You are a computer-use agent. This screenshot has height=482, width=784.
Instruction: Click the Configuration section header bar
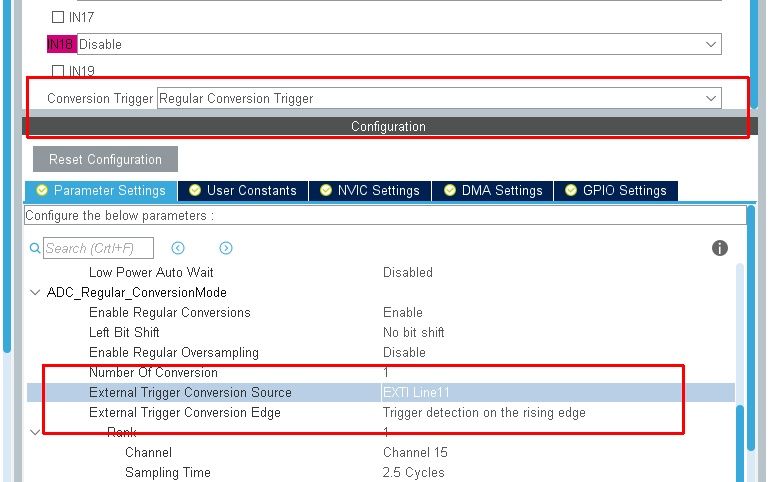click(388, 126)
